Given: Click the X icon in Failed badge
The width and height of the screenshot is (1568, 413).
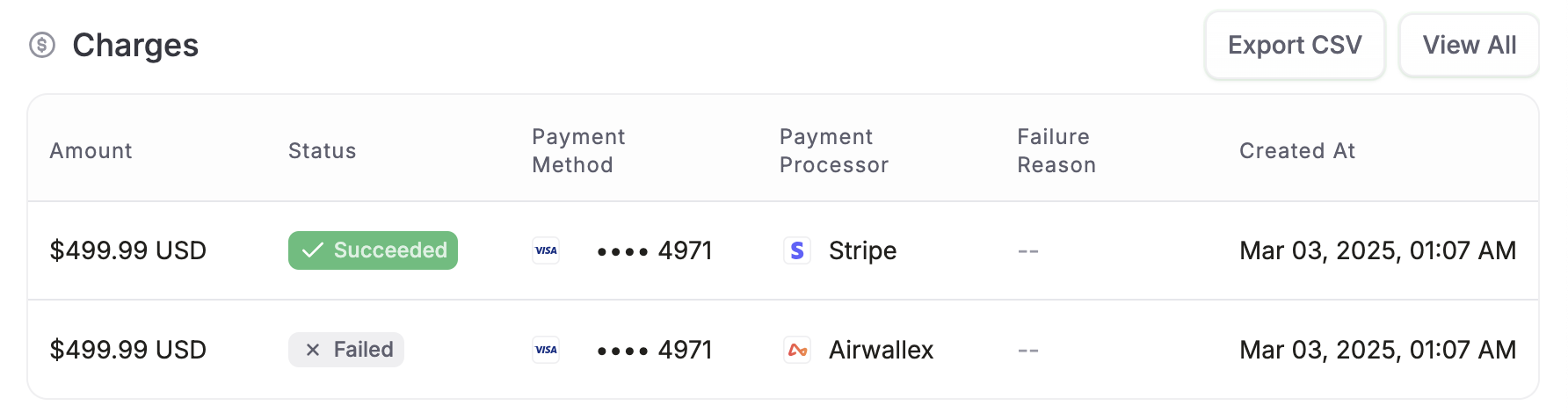Looking at the screenshot, I should point(312,350).
